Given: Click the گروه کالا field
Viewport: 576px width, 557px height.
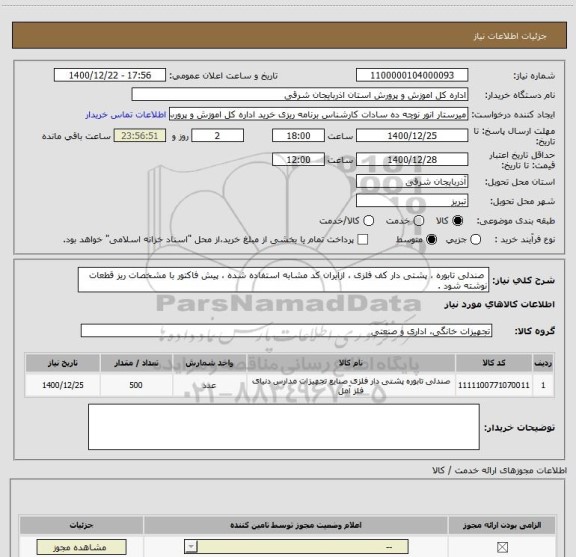Looking at the screenshot, I should coord(286,331).
